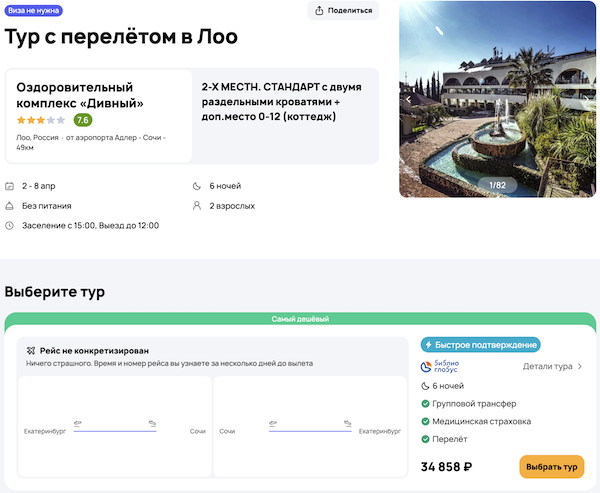The image size is (600, 493).
Task: Click the person icon beside 2 взрослых
Action: (x=196, y=206)
